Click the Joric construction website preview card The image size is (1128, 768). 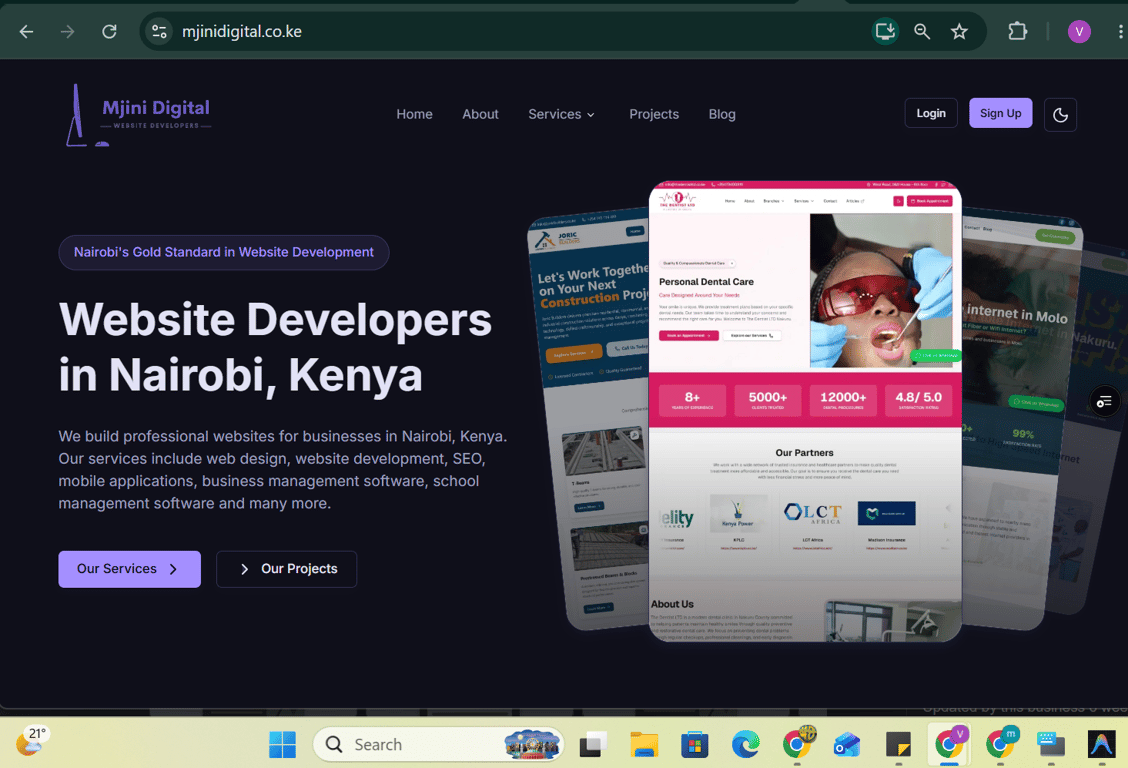591,421
